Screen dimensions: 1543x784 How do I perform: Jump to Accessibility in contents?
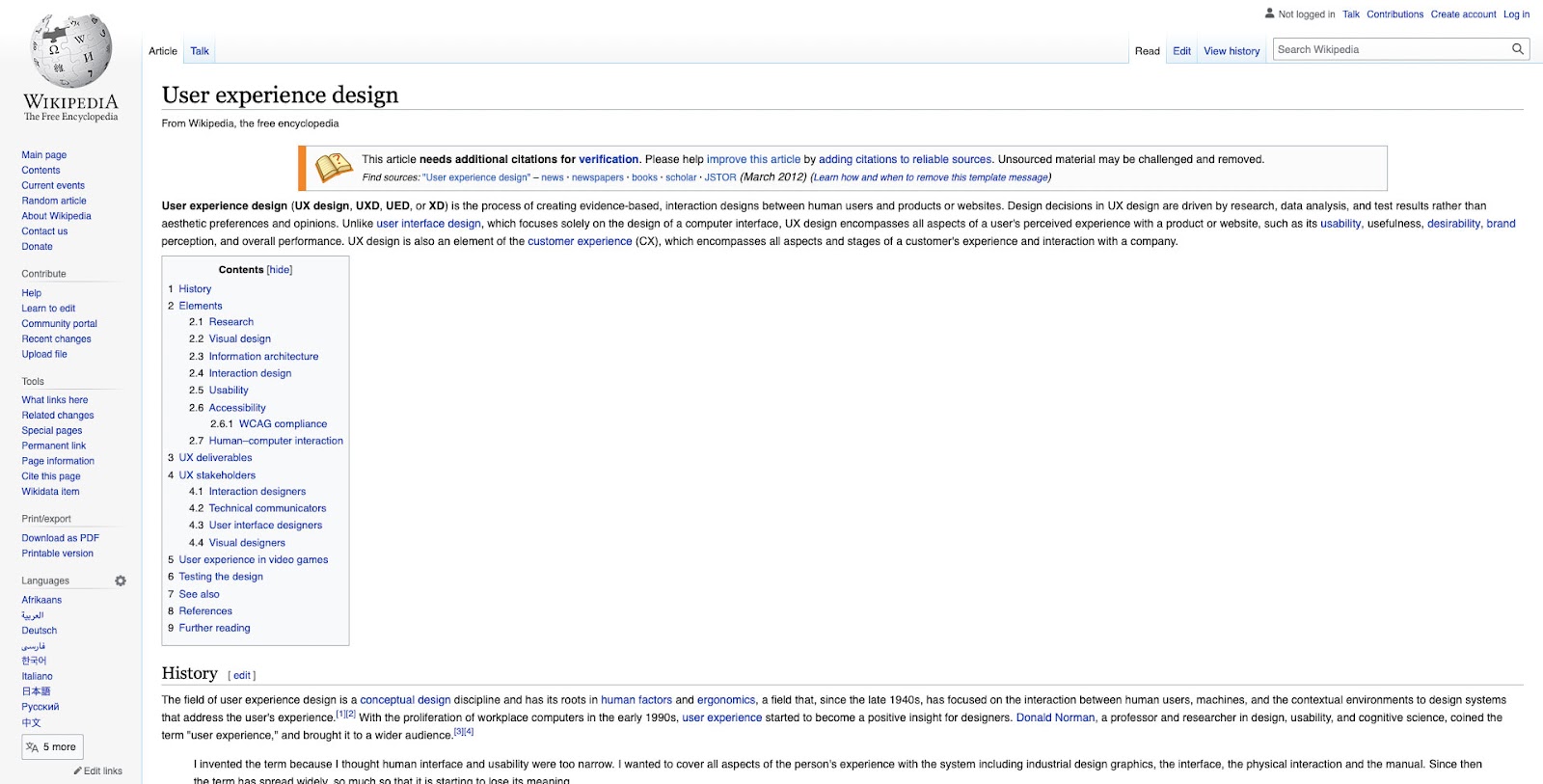click(x=237, y=408)
